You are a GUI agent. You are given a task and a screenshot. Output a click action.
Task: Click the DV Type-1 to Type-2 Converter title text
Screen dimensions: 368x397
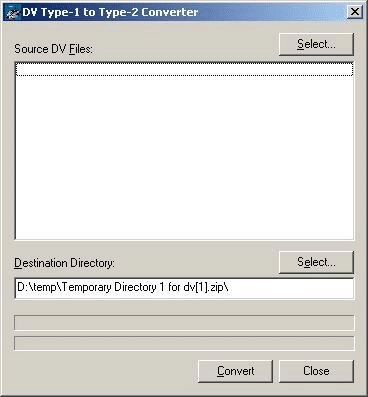click(x=110, y=12)
